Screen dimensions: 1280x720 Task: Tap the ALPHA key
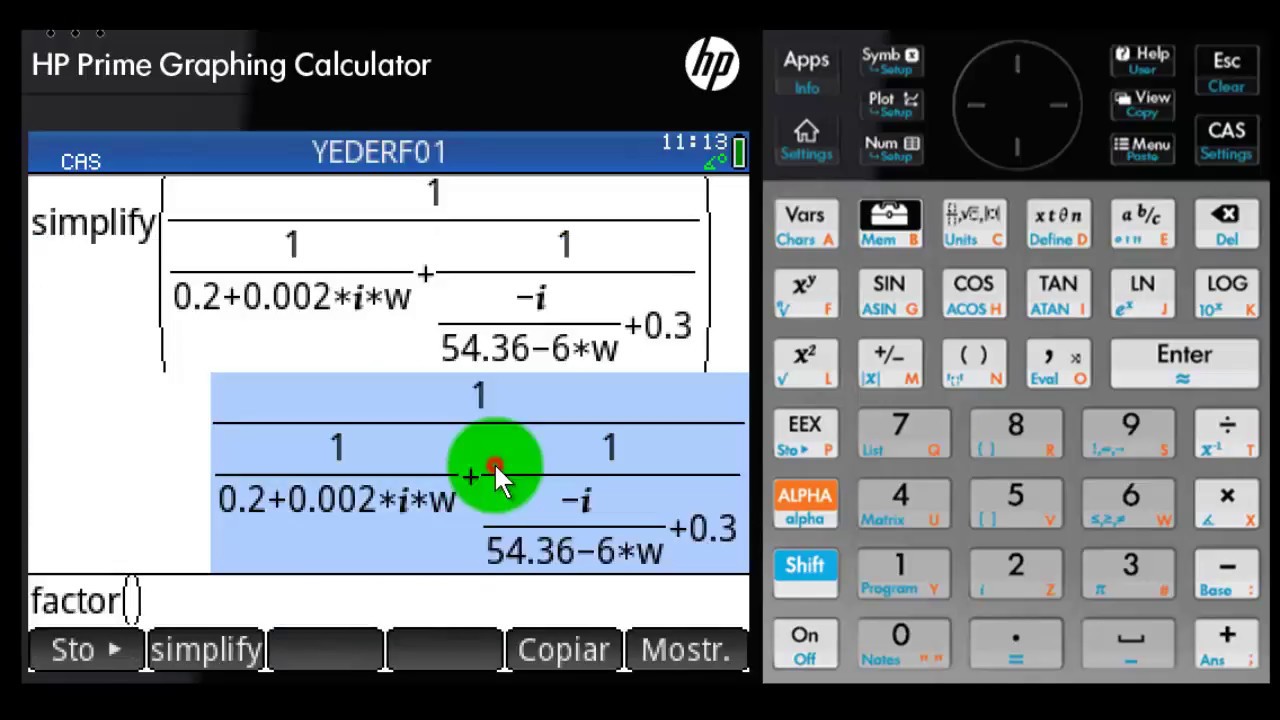[805, 505]
